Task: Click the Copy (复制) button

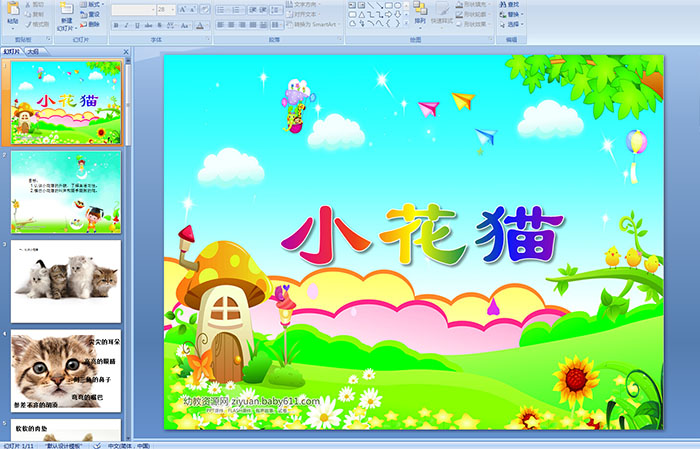Action: pos(35,15)
